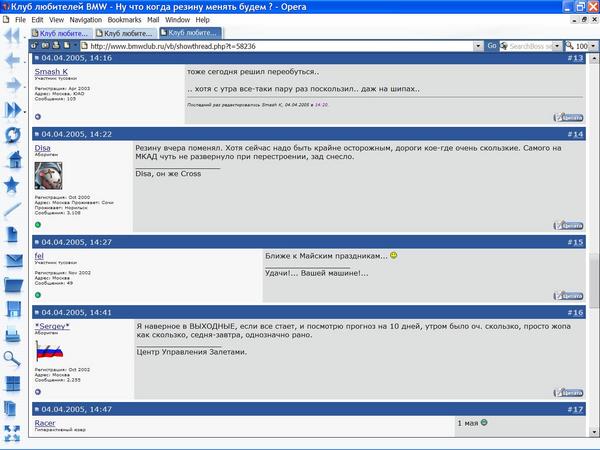Save page with the floppy disk icon
The width and height of the screenshot is (600, 450).
tap(13, 310)
